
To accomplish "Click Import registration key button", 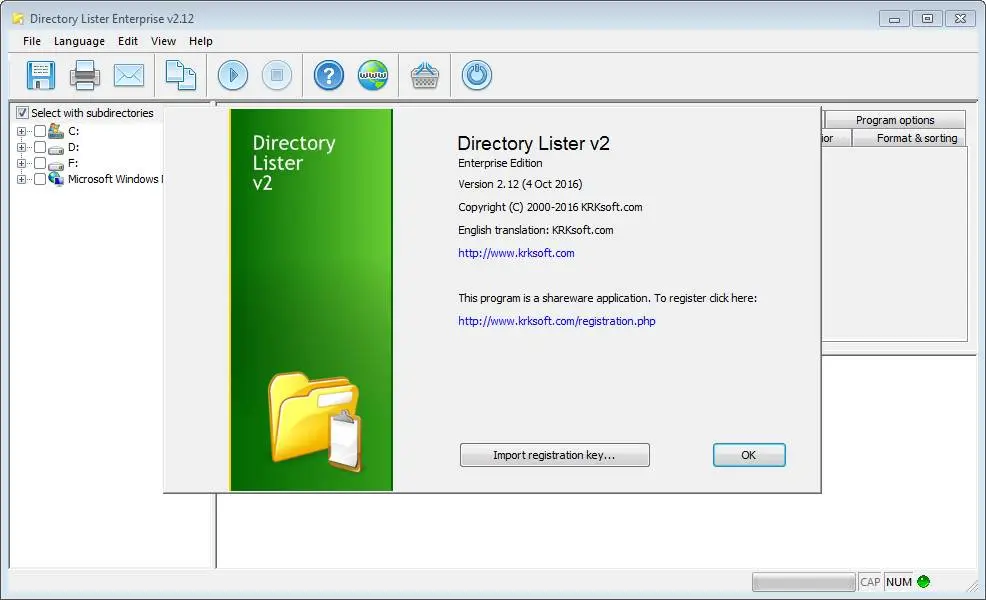I will pos(555,455).
